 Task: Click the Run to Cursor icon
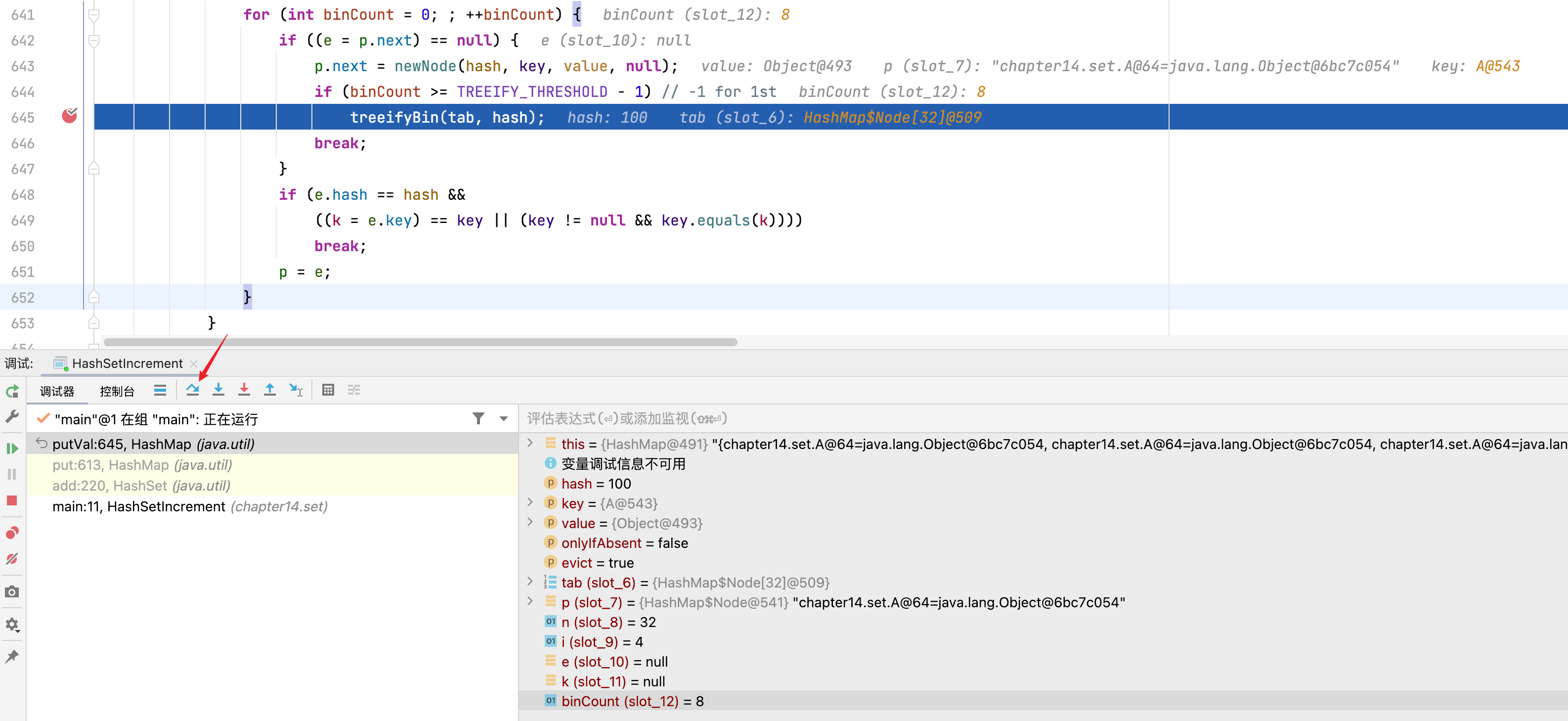pos(296,390)
